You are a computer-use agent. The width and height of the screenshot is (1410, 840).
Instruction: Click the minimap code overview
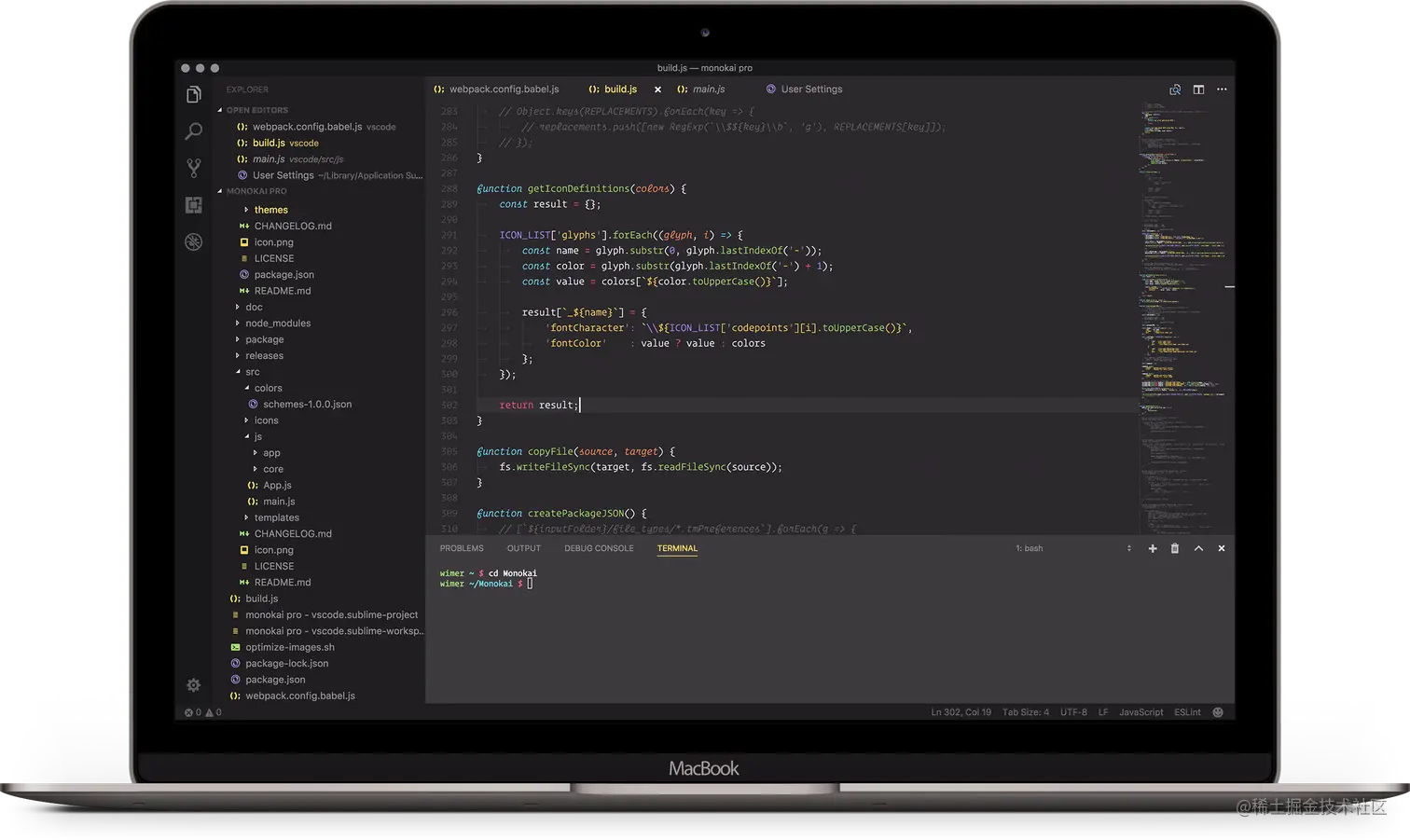tap(1184, 317)
